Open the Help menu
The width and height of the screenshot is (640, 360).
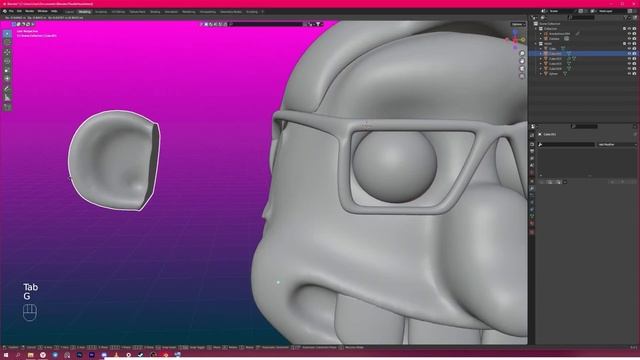[x=54, y=11]
